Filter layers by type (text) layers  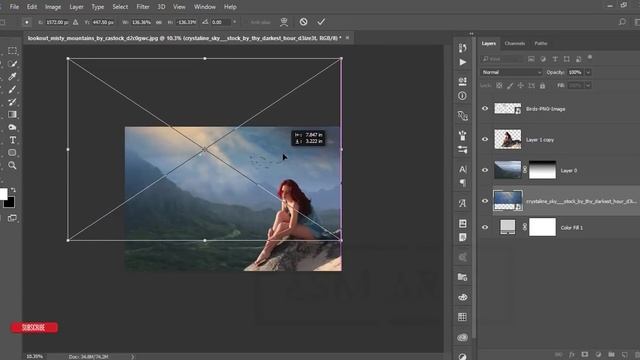(x=555, y=59)
